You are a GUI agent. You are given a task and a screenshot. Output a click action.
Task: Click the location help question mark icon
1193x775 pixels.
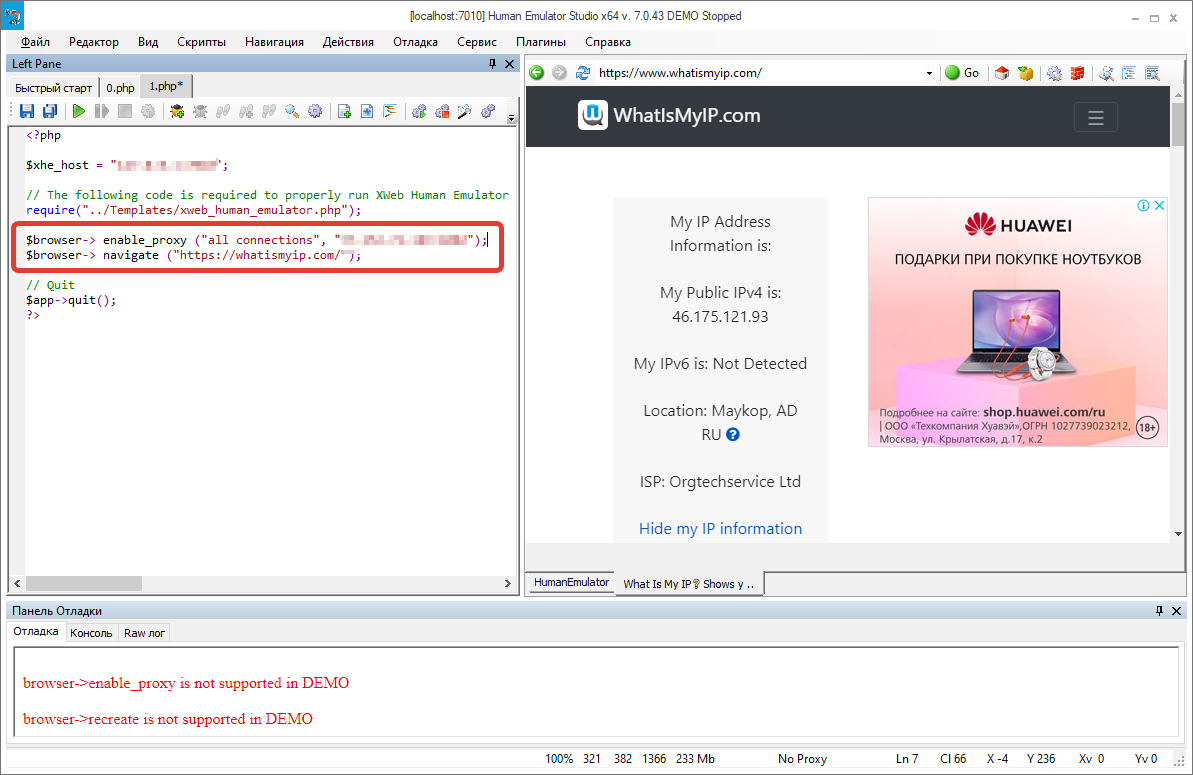pyautogui.click(x=733, y=434)
